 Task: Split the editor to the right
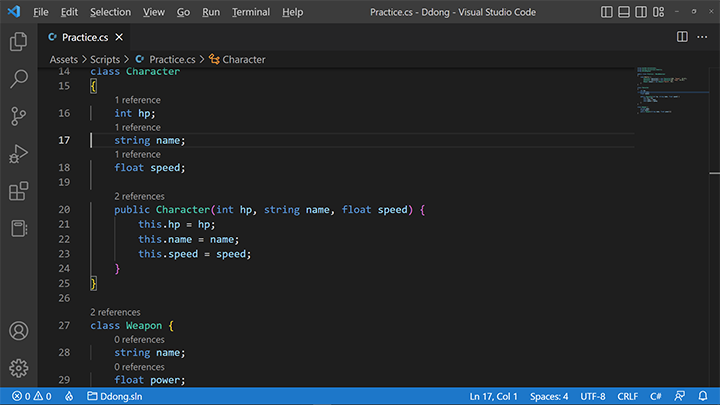682,37
